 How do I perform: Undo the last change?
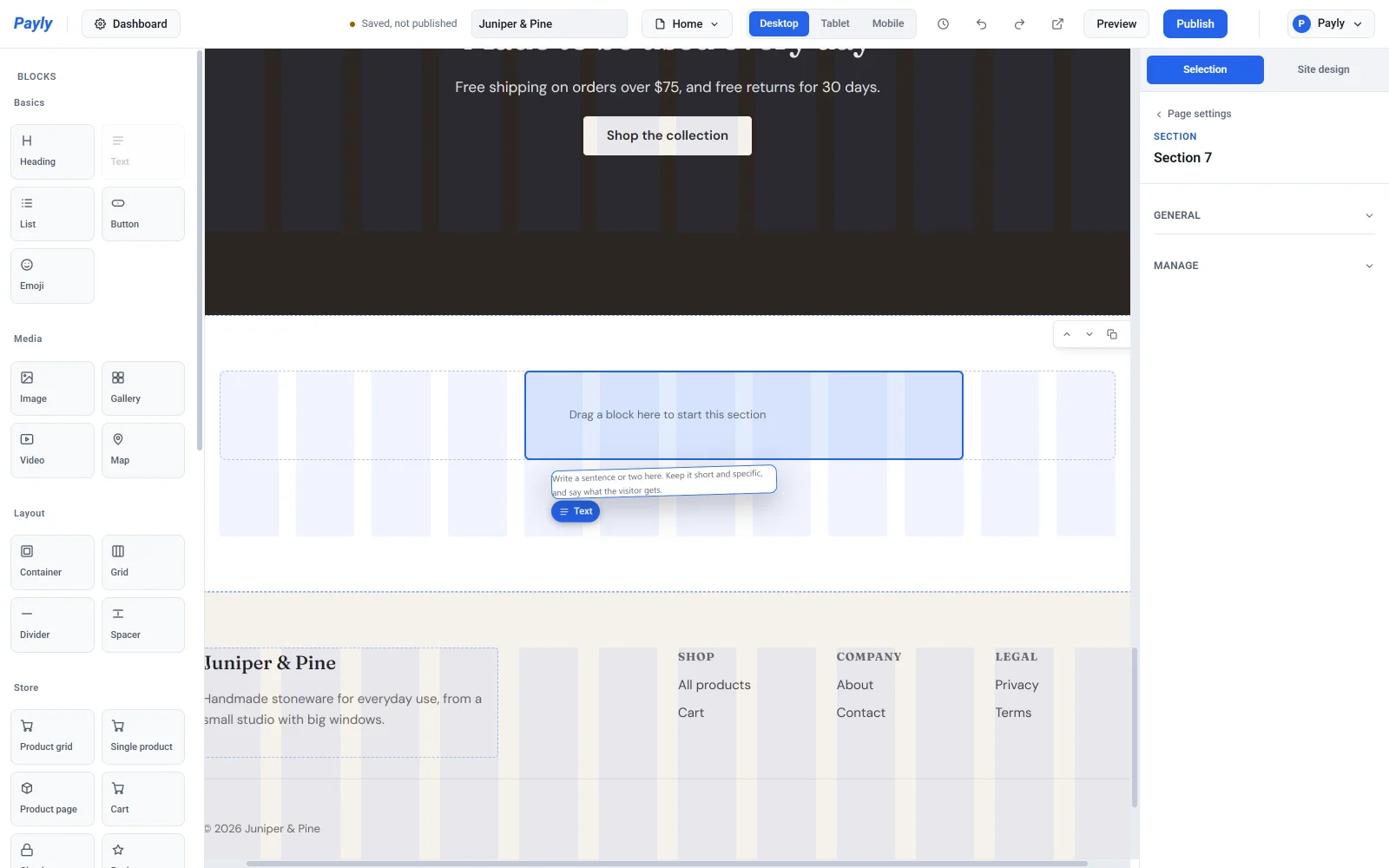981,24
